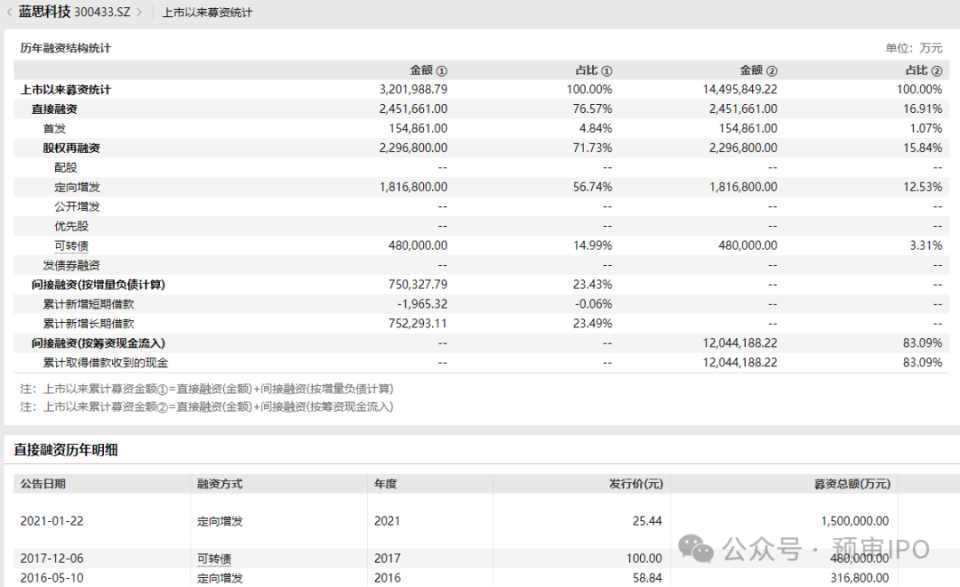Click the 融资方式 column header
The image size is (960, 587).
220,484
